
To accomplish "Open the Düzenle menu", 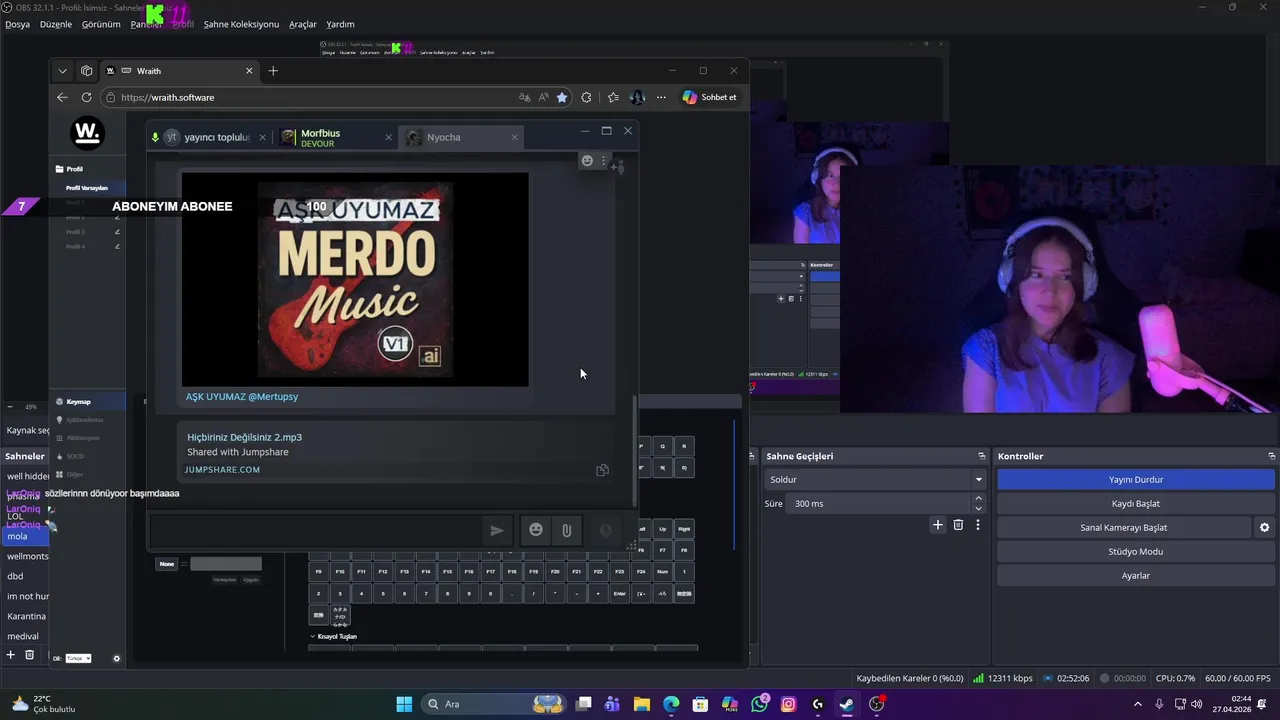I will [x=56, y=24].
